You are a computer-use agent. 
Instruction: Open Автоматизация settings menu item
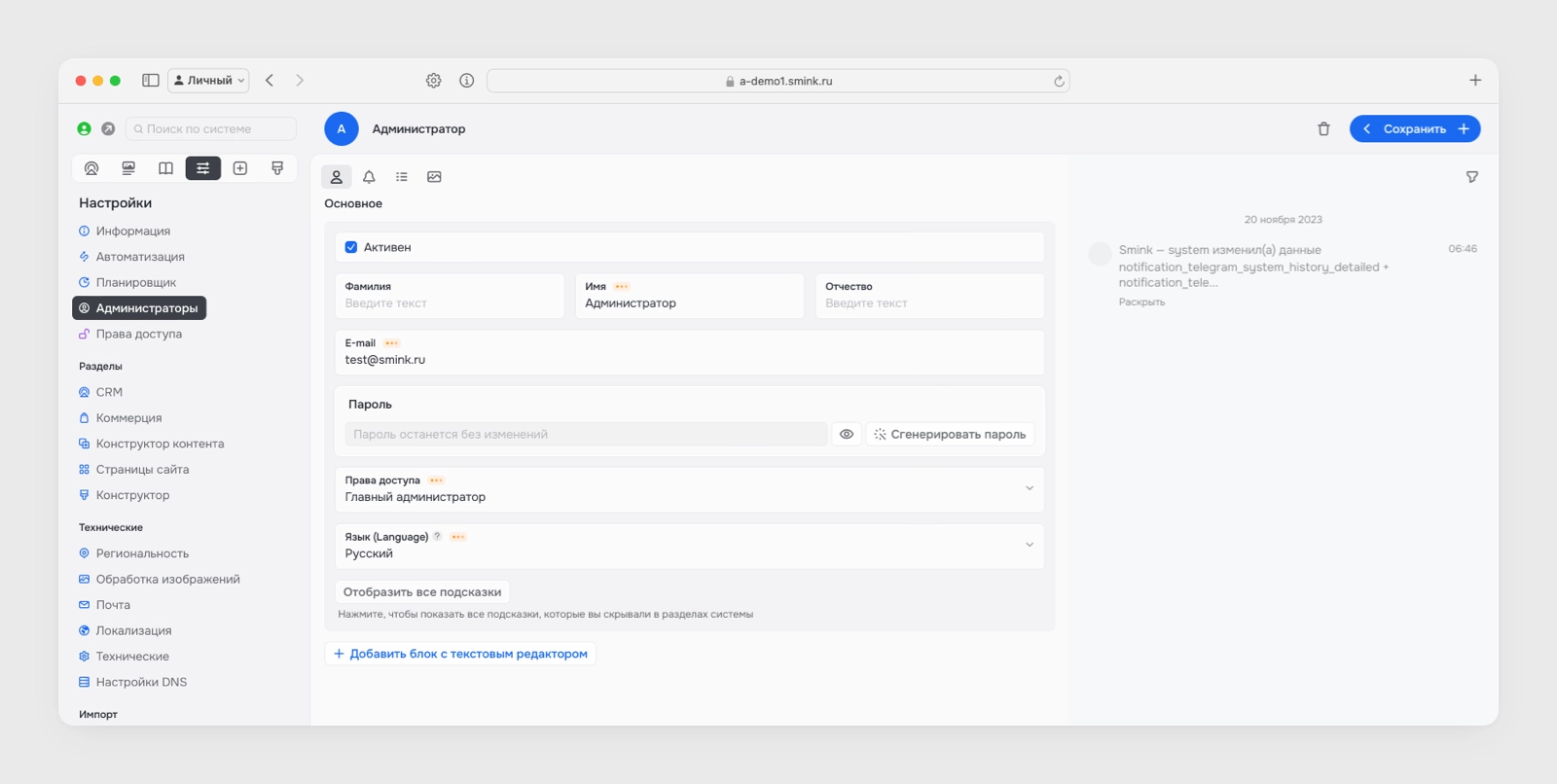(140, 257)
